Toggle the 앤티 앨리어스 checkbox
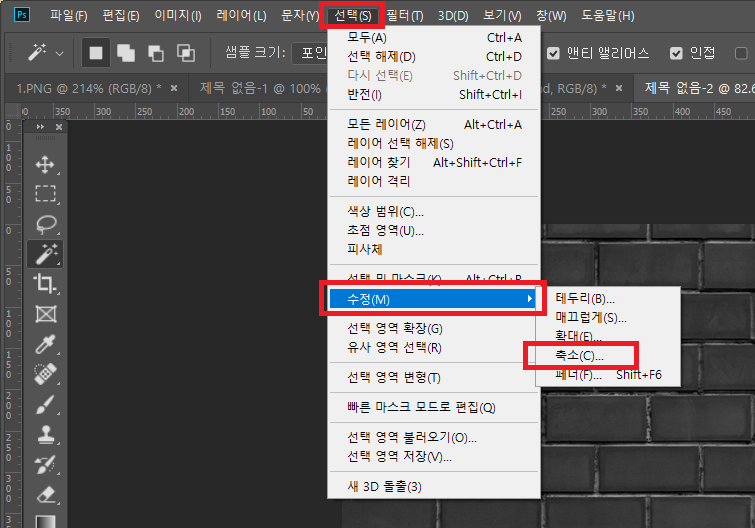Screen dimensions: 755x528 click(554, 53)
